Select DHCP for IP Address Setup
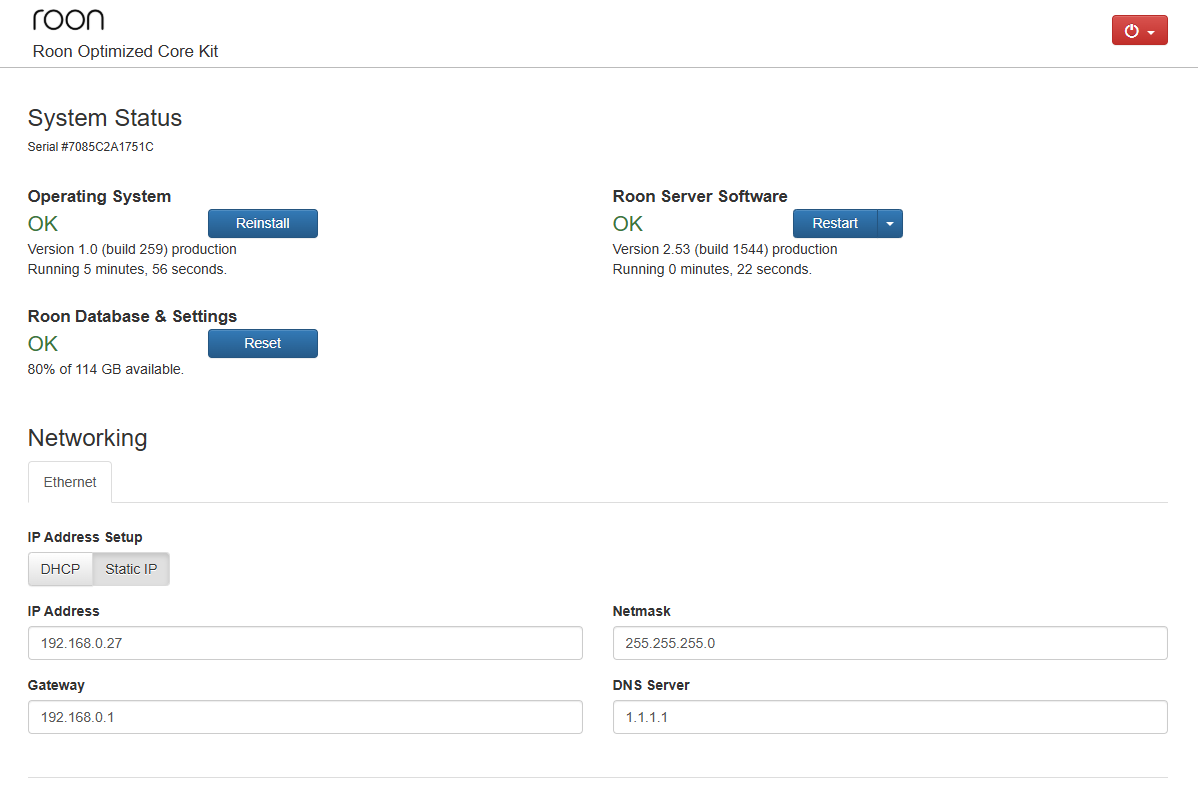The image size is (1198, 786). point(59,568)
